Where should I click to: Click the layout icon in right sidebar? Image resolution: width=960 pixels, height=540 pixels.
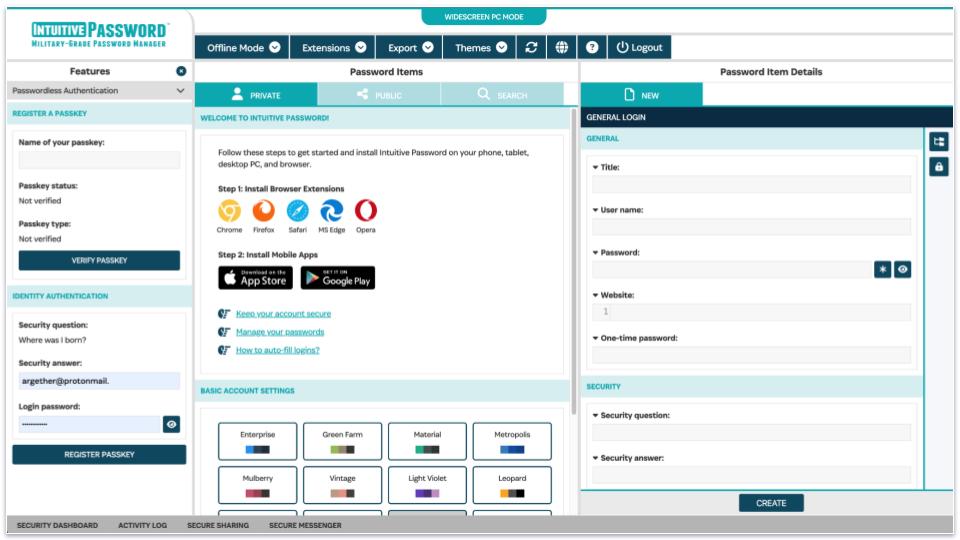point(939,142)
